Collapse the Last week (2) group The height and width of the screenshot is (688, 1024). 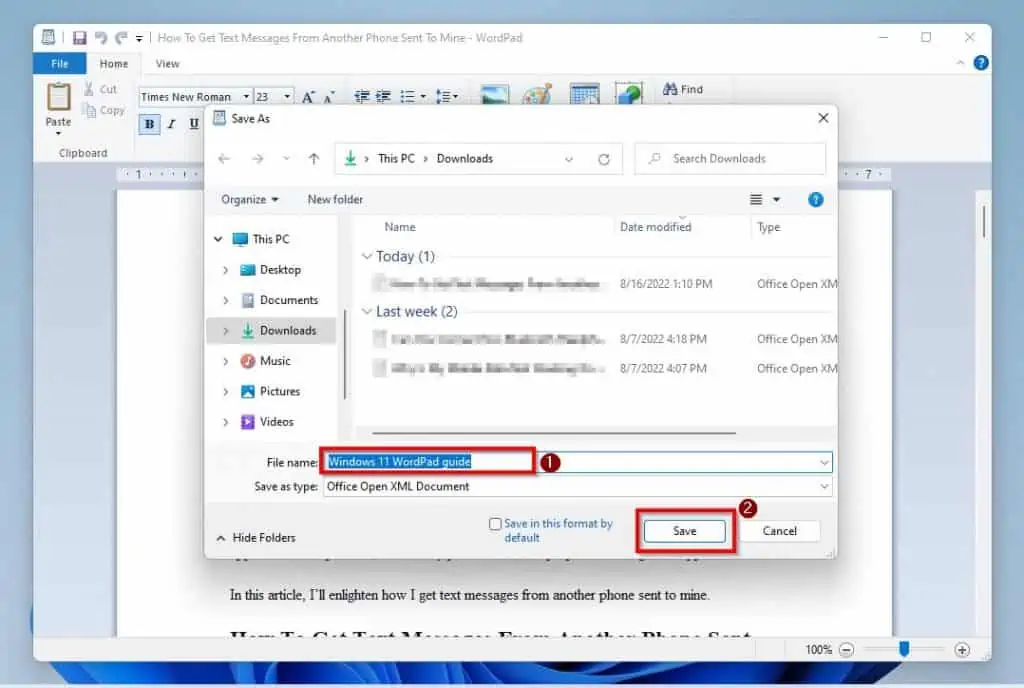(x=367, y=311)
